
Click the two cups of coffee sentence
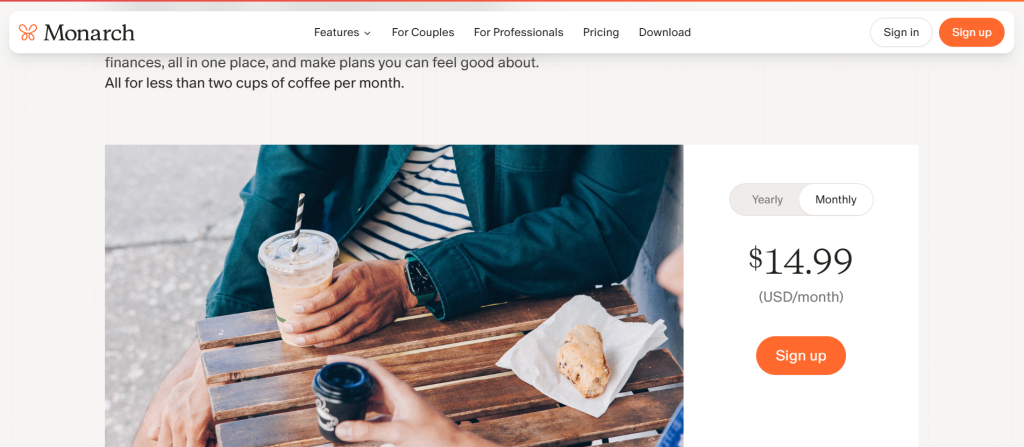point(255,84)
